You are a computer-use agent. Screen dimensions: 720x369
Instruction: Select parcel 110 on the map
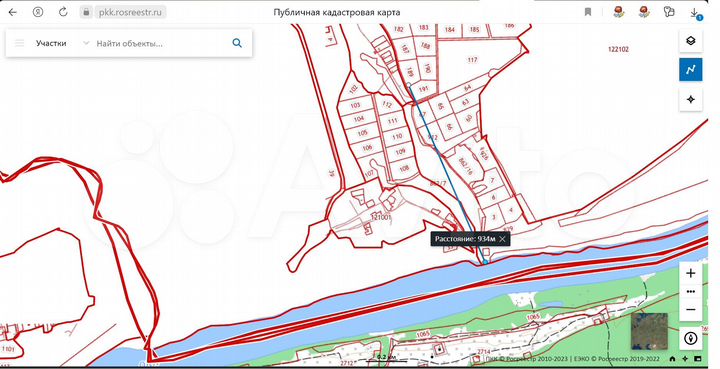397,136
